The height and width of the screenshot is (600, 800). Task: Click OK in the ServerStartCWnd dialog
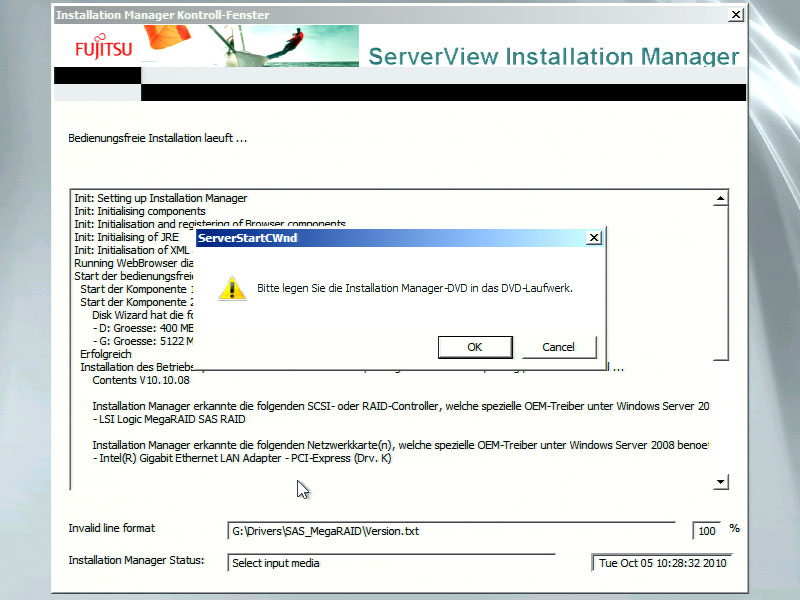tap(475, 347)
